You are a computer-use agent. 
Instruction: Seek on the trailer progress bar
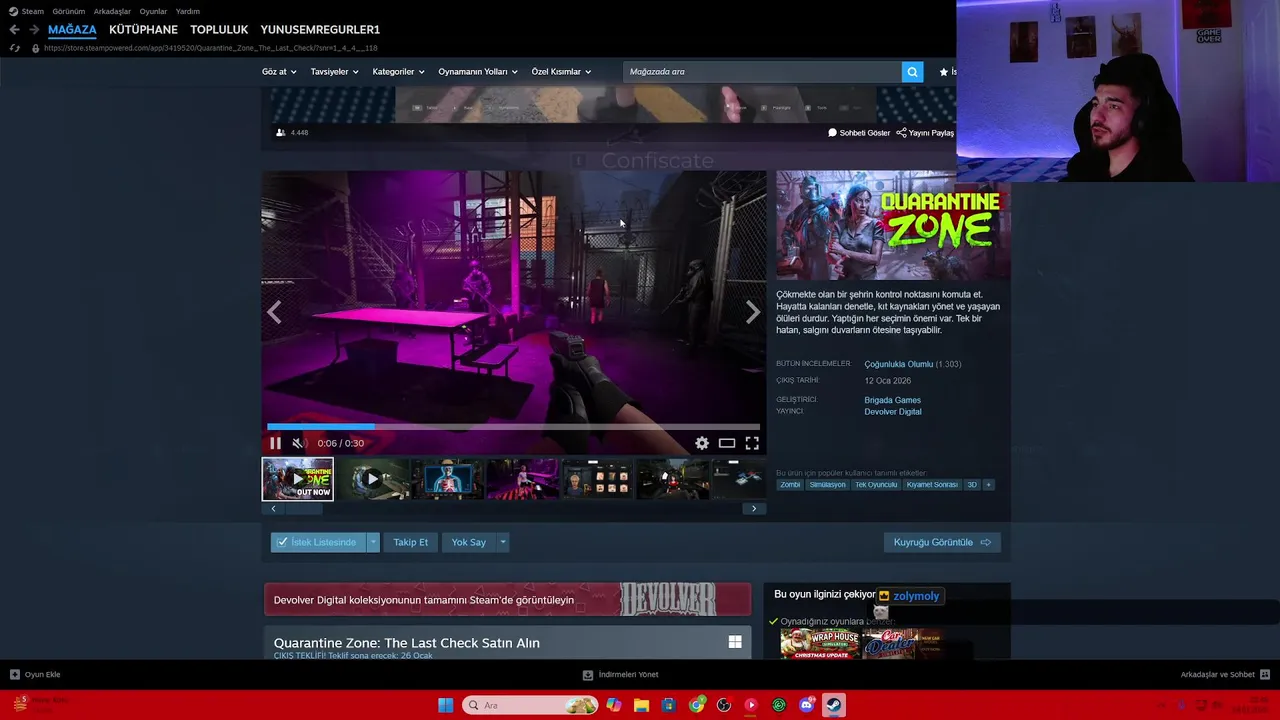pos(513,427)
